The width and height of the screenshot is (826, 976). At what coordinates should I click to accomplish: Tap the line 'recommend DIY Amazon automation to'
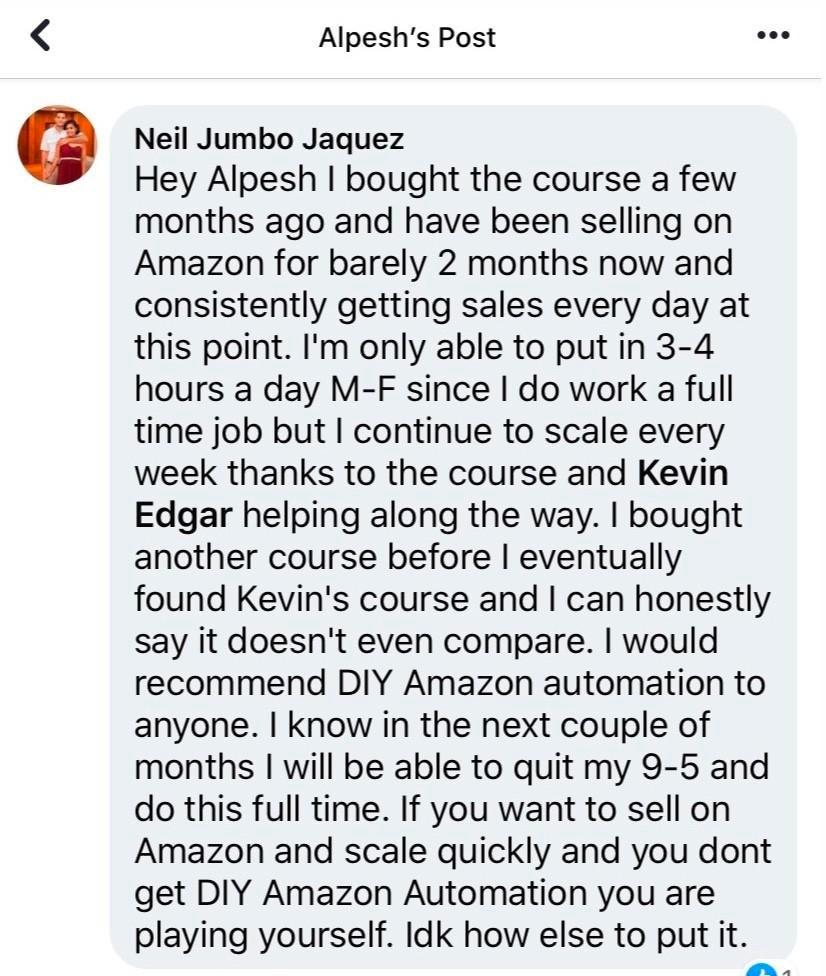tap(449, 683)
